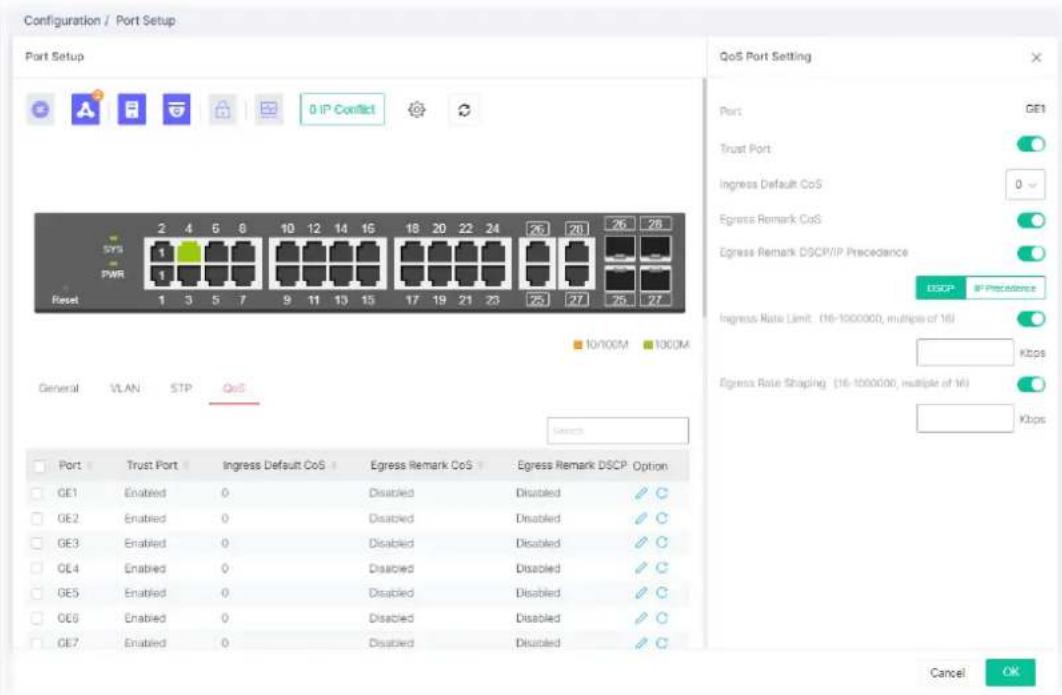Check the GE1 row checkbox

37,493
